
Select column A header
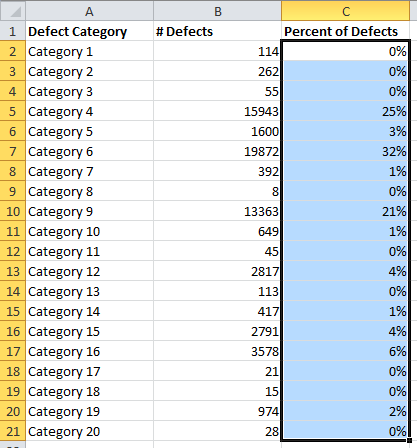pos(89,12)
